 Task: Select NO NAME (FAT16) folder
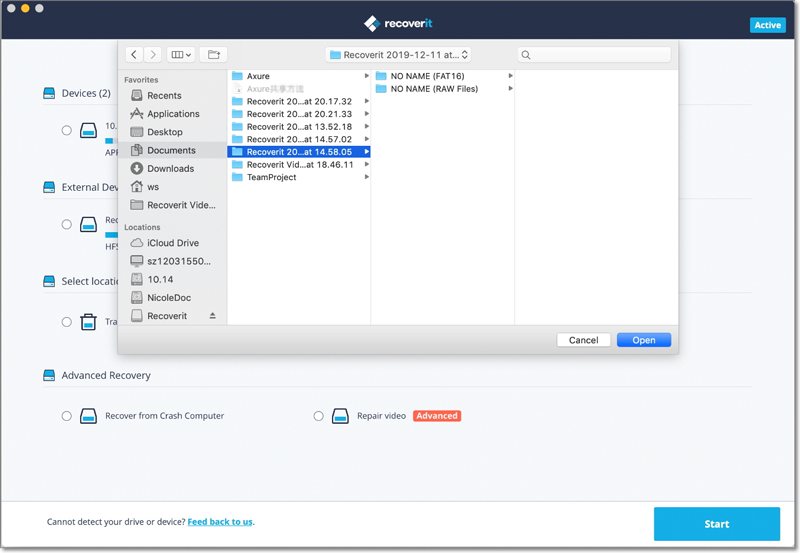coord(427,76)
